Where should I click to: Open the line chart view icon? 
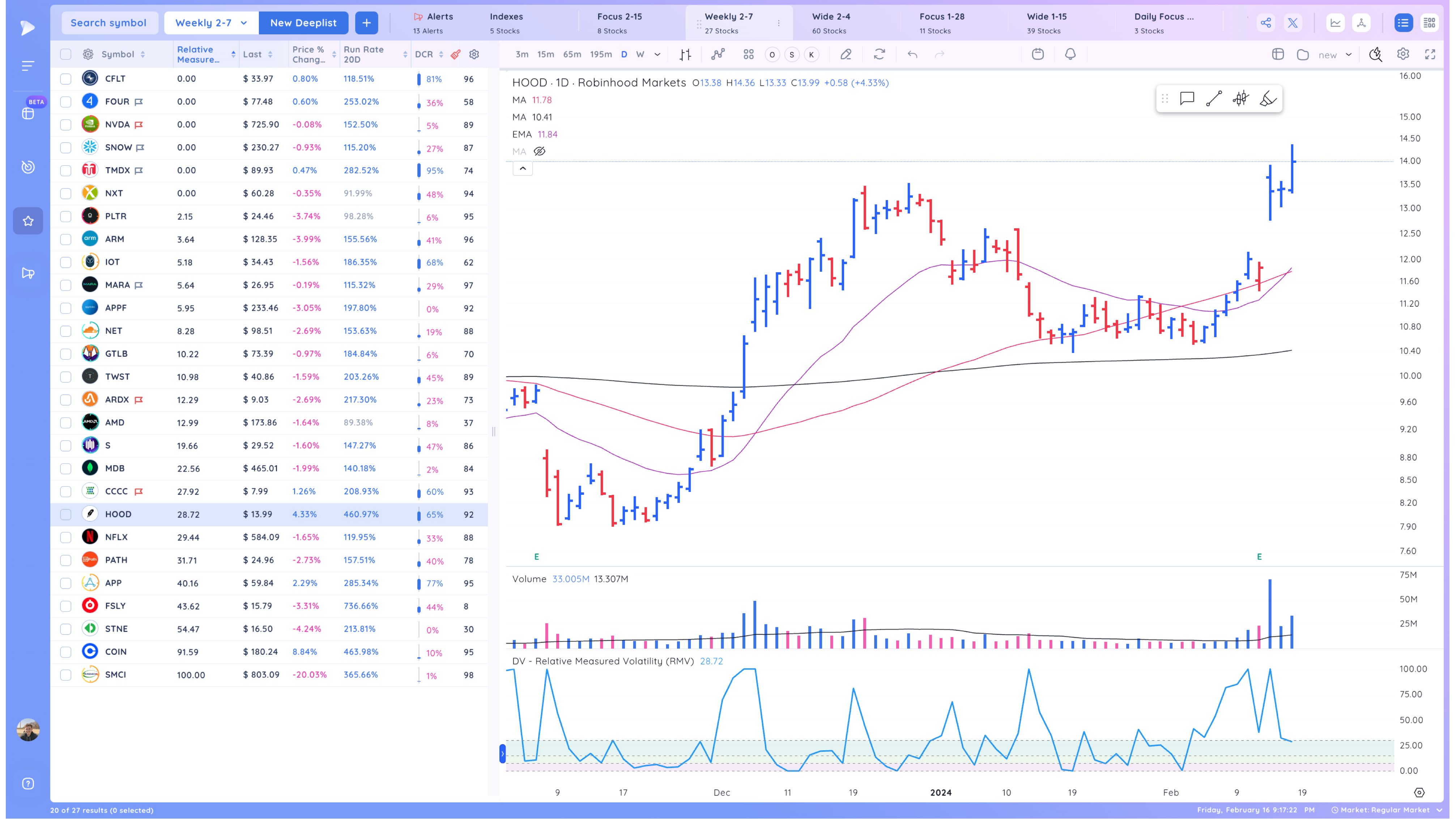tap(1335, 22)
